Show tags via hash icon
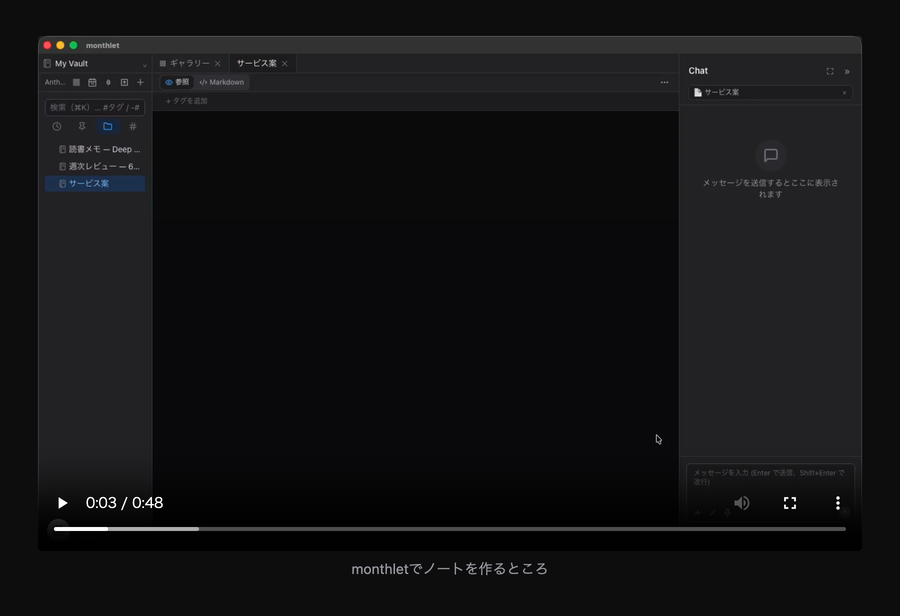Screen dimensions: 900x616 pos(133,126)
